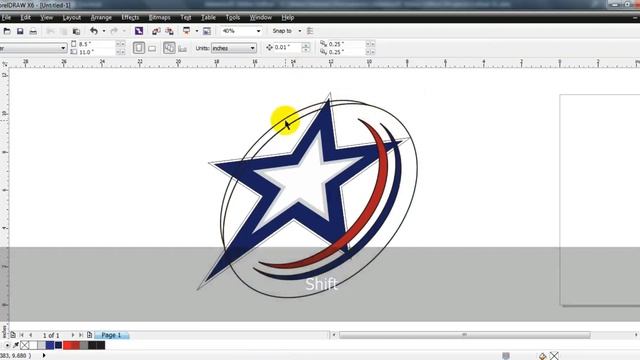Screen dimensions: 640x360
Task: Open the Layout menu
Action: (x=71, y=18)
